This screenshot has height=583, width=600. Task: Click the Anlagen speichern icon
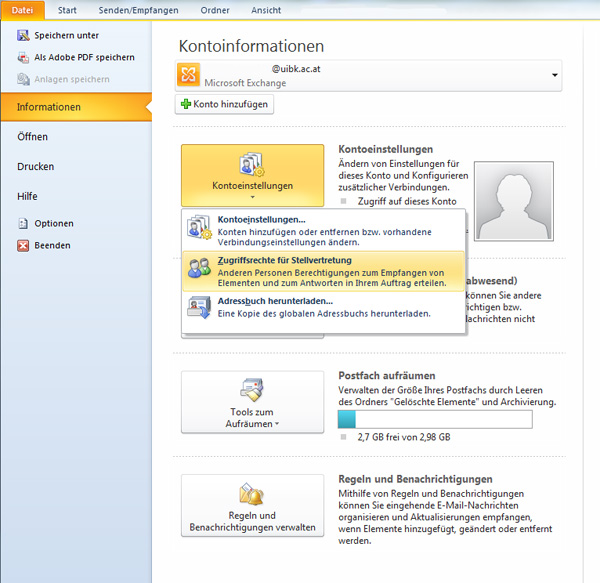(23, 79)
